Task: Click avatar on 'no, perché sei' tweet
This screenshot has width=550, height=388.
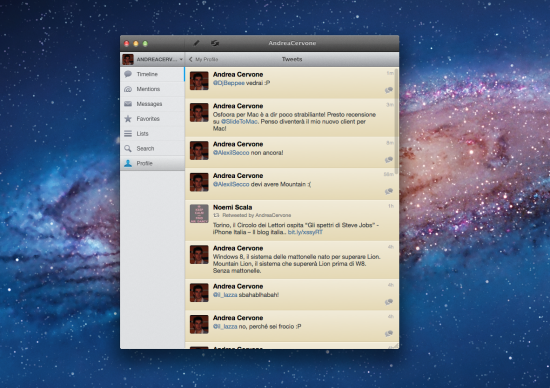Action: coord(199,324)
